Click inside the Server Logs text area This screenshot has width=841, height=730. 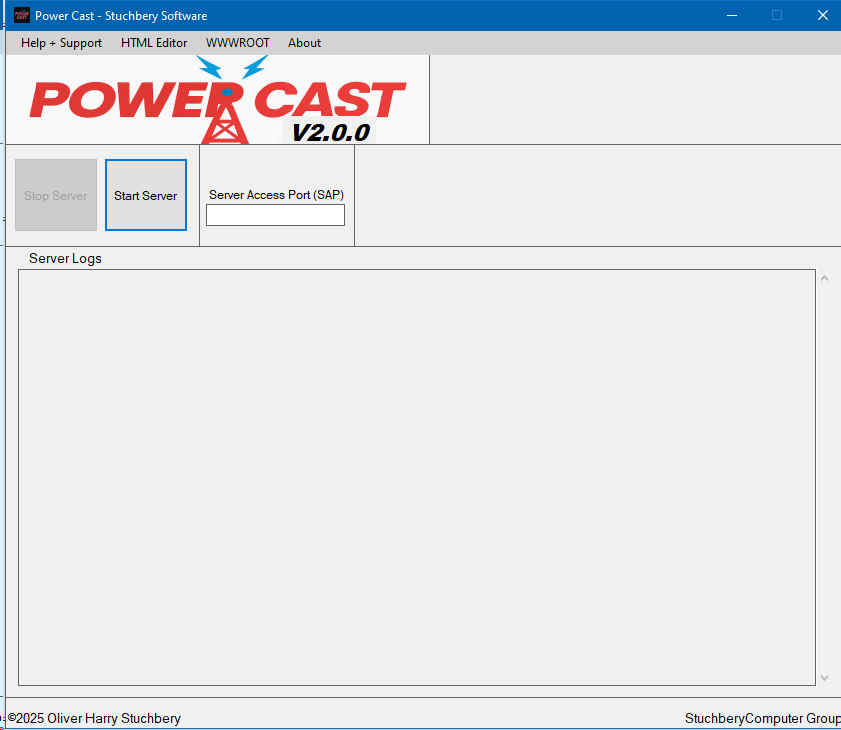[x=417, y=477]
